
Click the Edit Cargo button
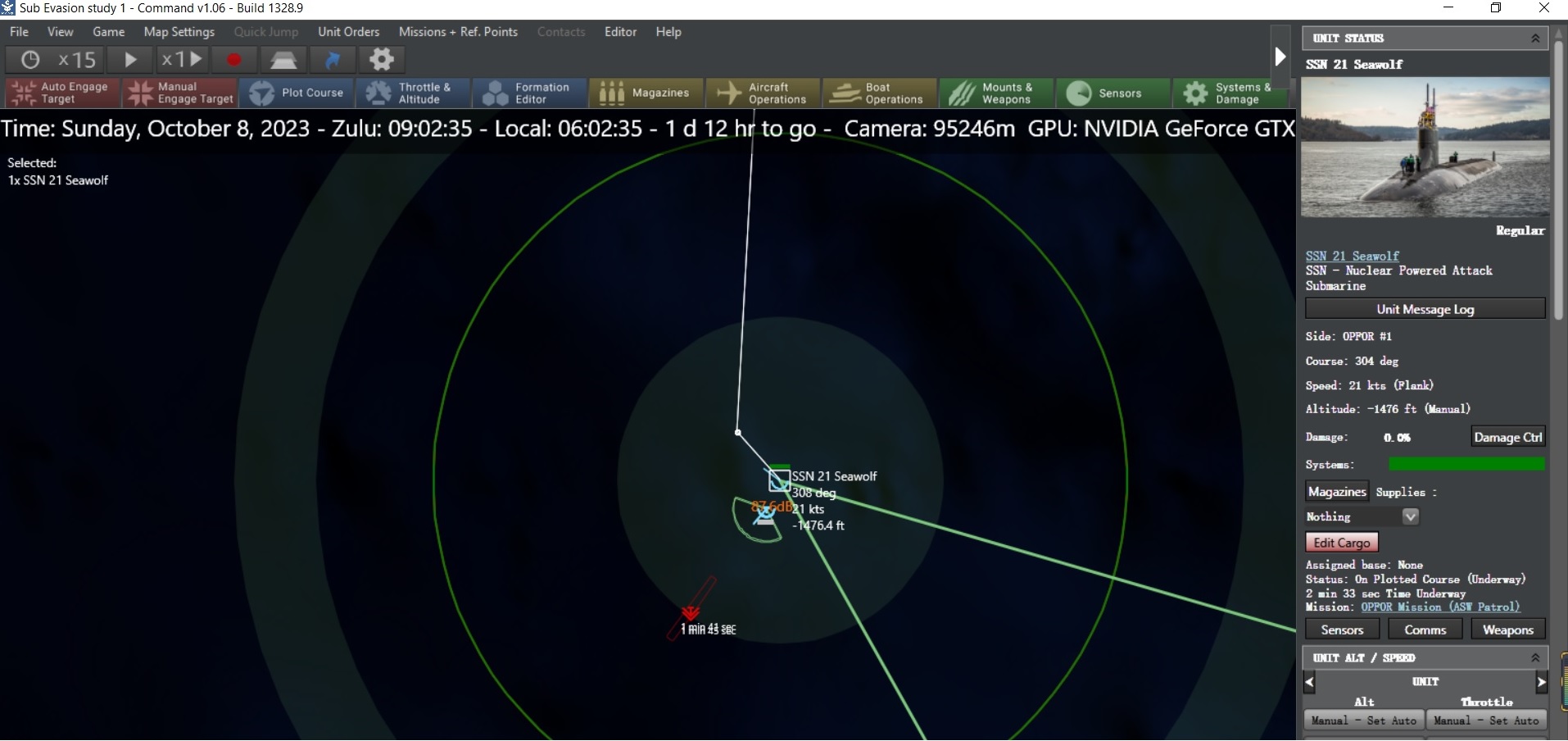[x=1342, y=543]
